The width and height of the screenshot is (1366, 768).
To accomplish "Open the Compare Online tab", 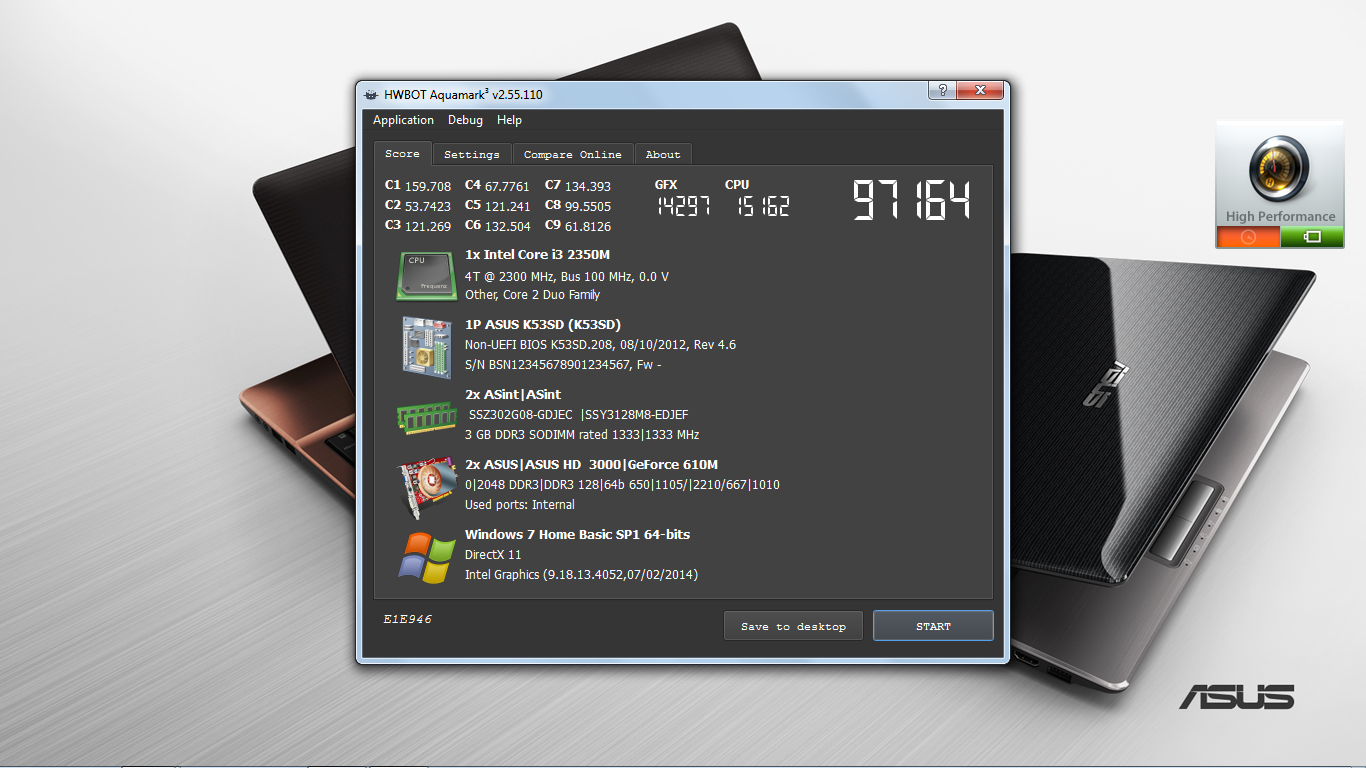I will [573, 155].
